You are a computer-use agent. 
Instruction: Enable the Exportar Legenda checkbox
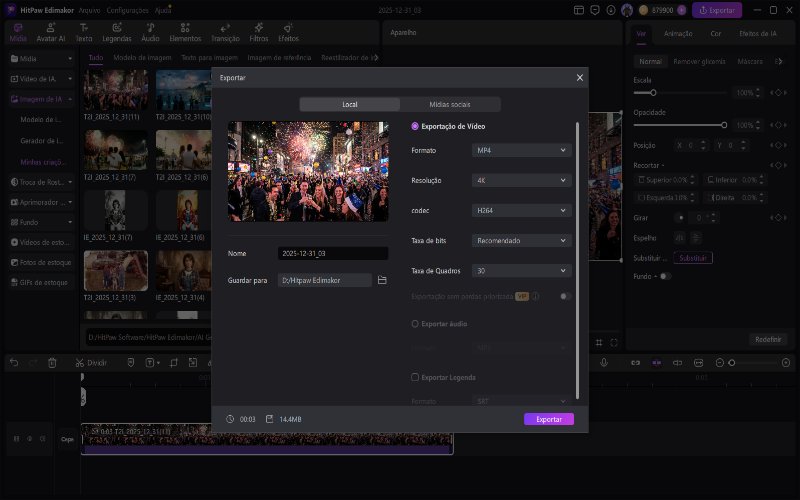click(x=415, y=377)
